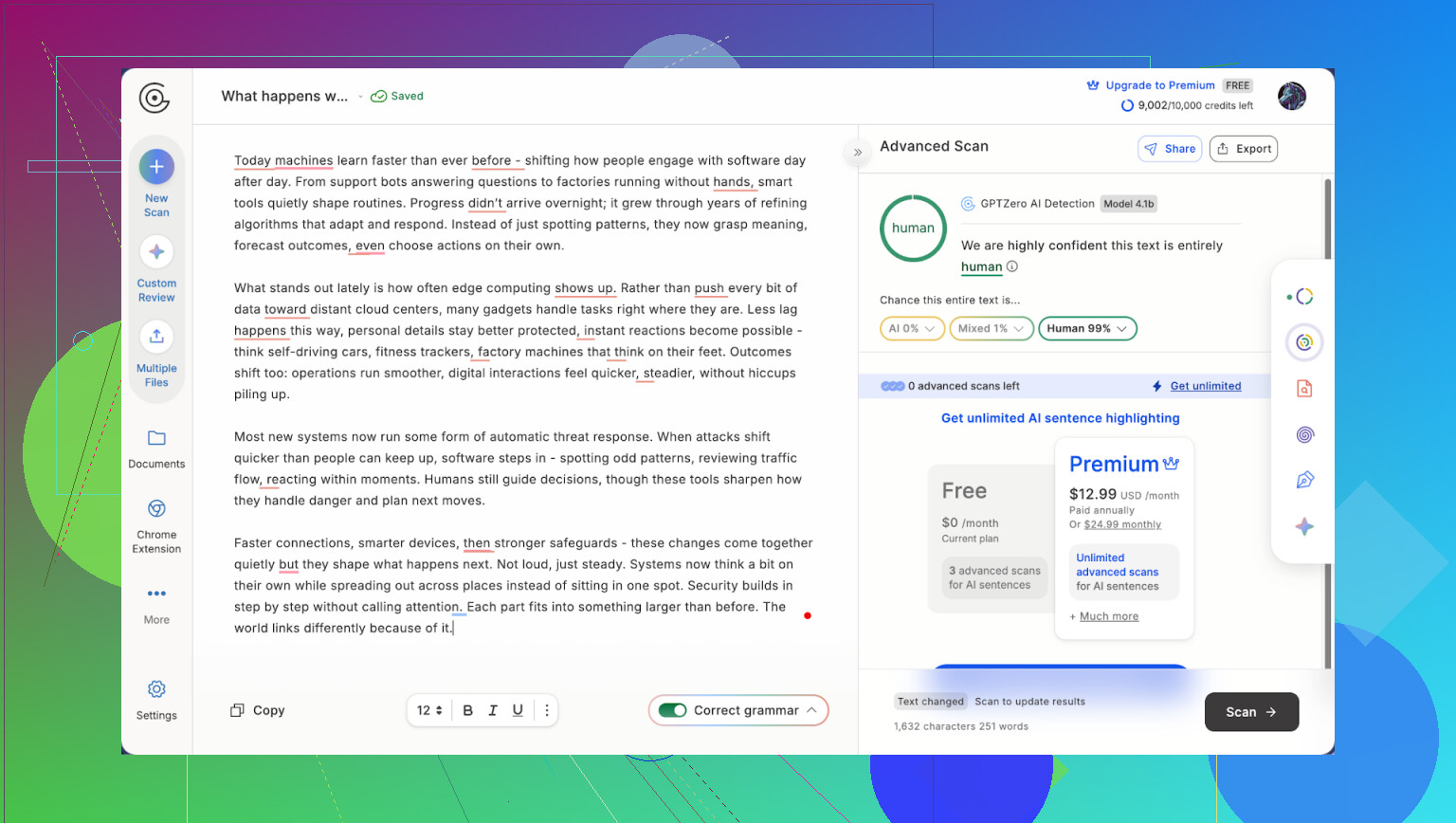Click the Export button
1456x823 pixels.
(x=1244, y=149)
